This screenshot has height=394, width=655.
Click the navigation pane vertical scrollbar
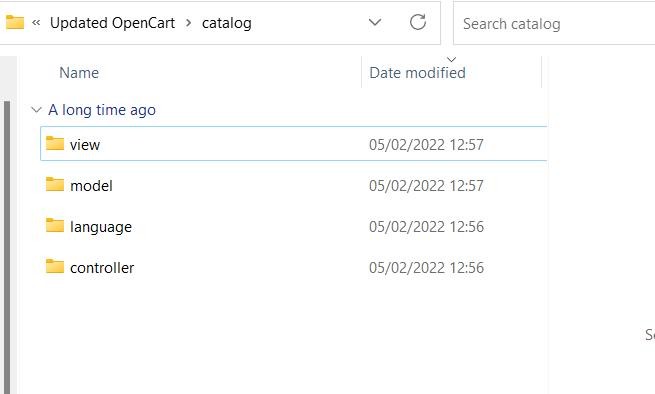coord(7,247)
